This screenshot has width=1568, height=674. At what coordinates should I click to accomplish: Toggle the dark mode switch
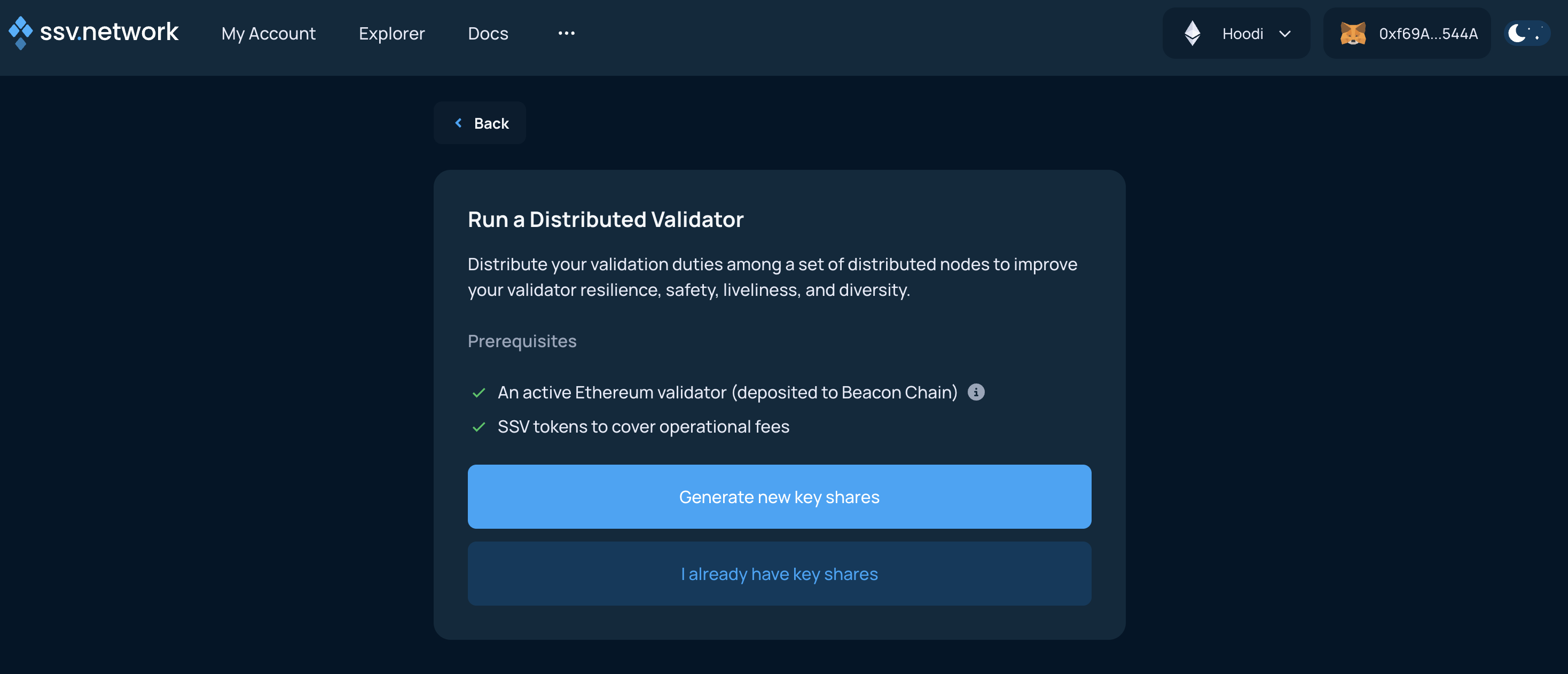coord(1526,34)
